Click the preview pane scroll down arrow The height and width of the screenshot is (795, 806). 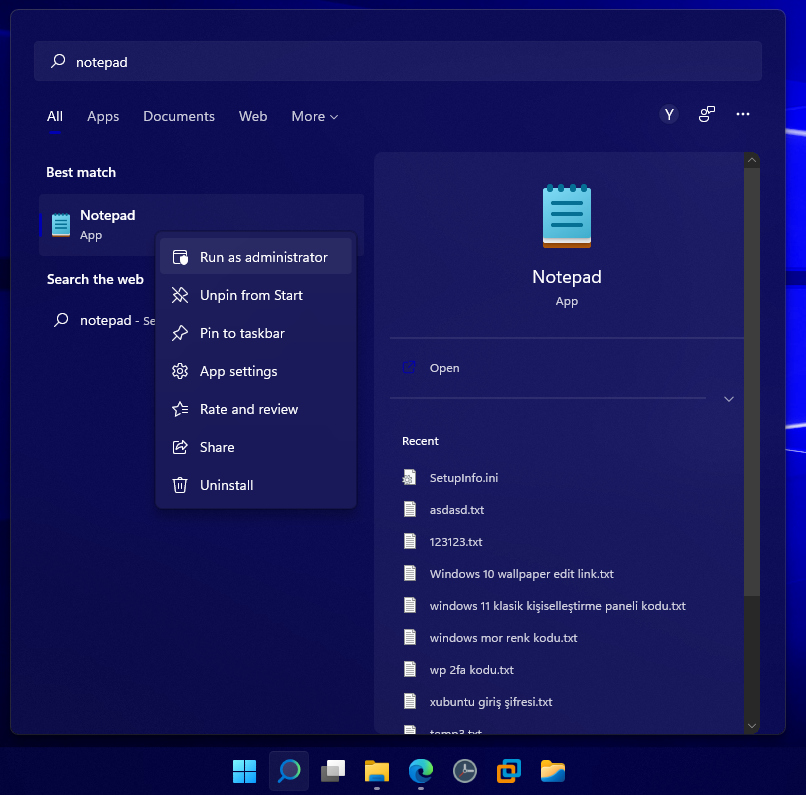pos(752,726)
